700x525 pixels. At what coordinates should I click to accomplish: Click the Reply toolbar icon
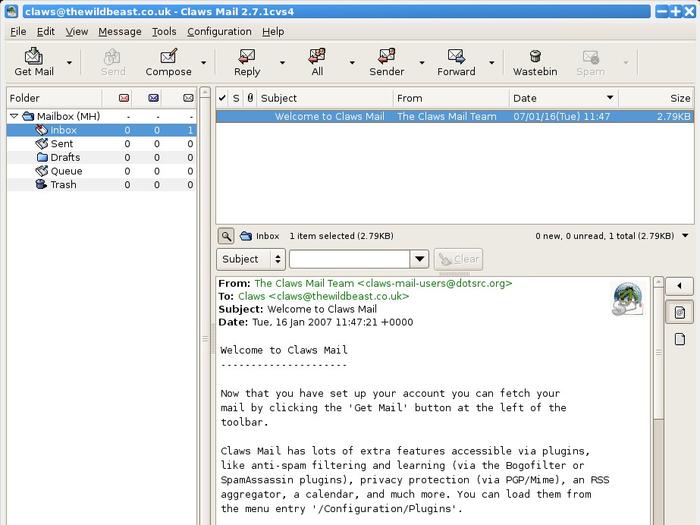[246, 56]
